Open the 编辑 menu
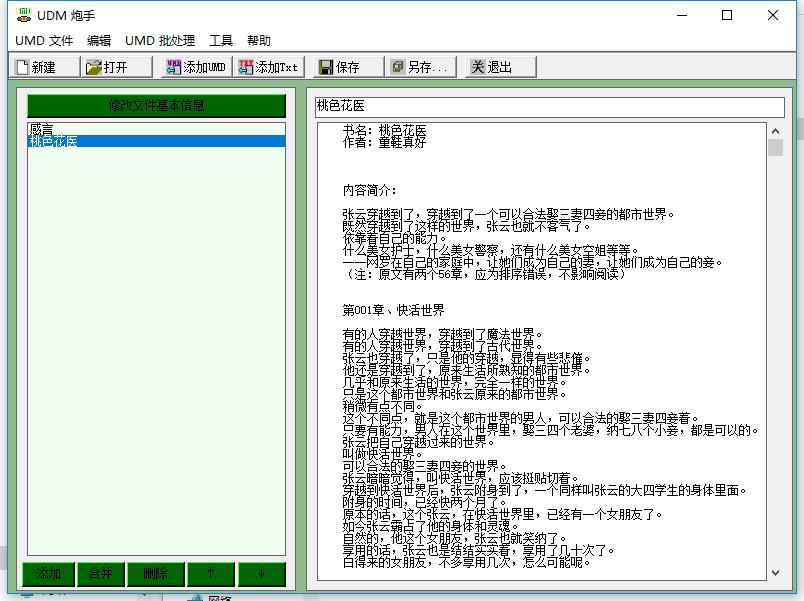Viewport: 804px width, 601px height. point(99,41)
